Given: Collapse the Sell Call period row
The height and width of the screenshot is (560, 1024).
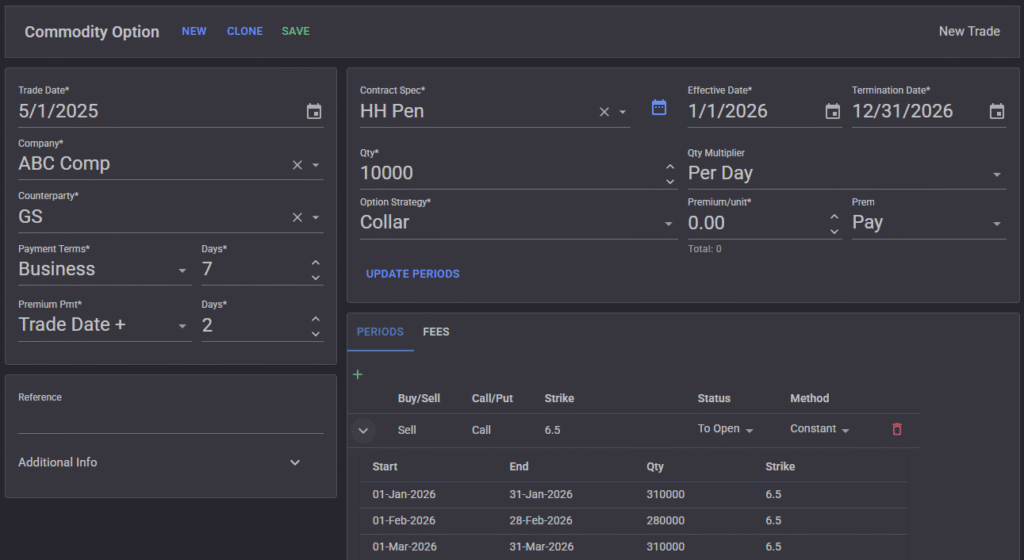Looking at the screenshot, I should 363,430.
